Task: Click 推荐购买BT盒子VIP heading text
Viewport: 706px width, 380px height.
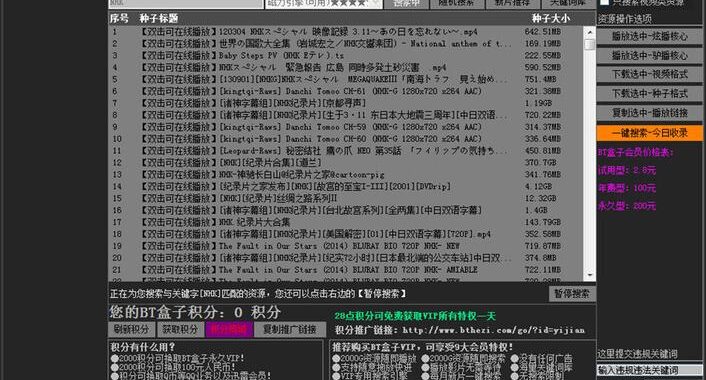Action: (422, 347)
